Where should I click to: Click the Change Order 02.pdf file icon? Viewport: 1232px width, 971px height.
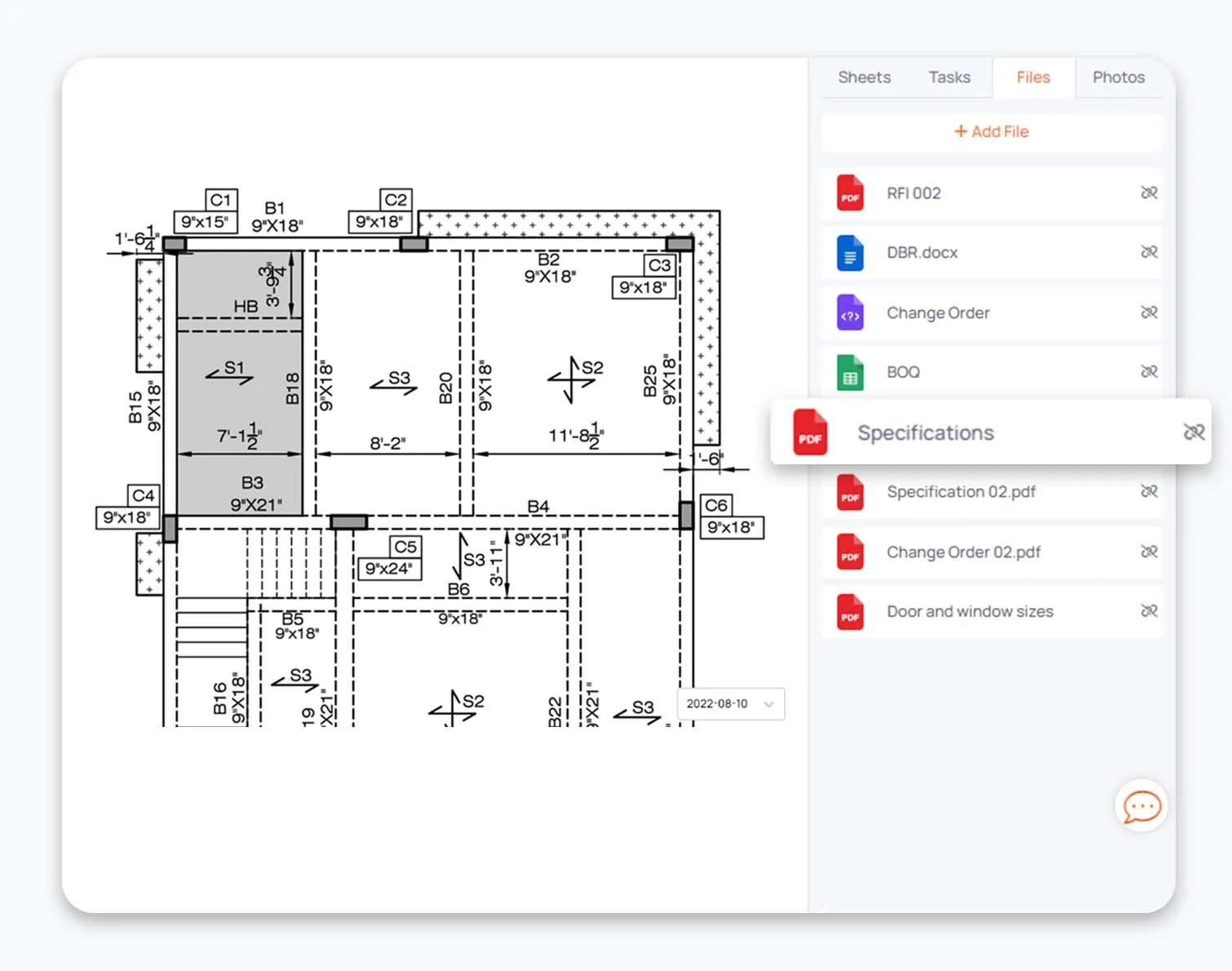[850, 552]
